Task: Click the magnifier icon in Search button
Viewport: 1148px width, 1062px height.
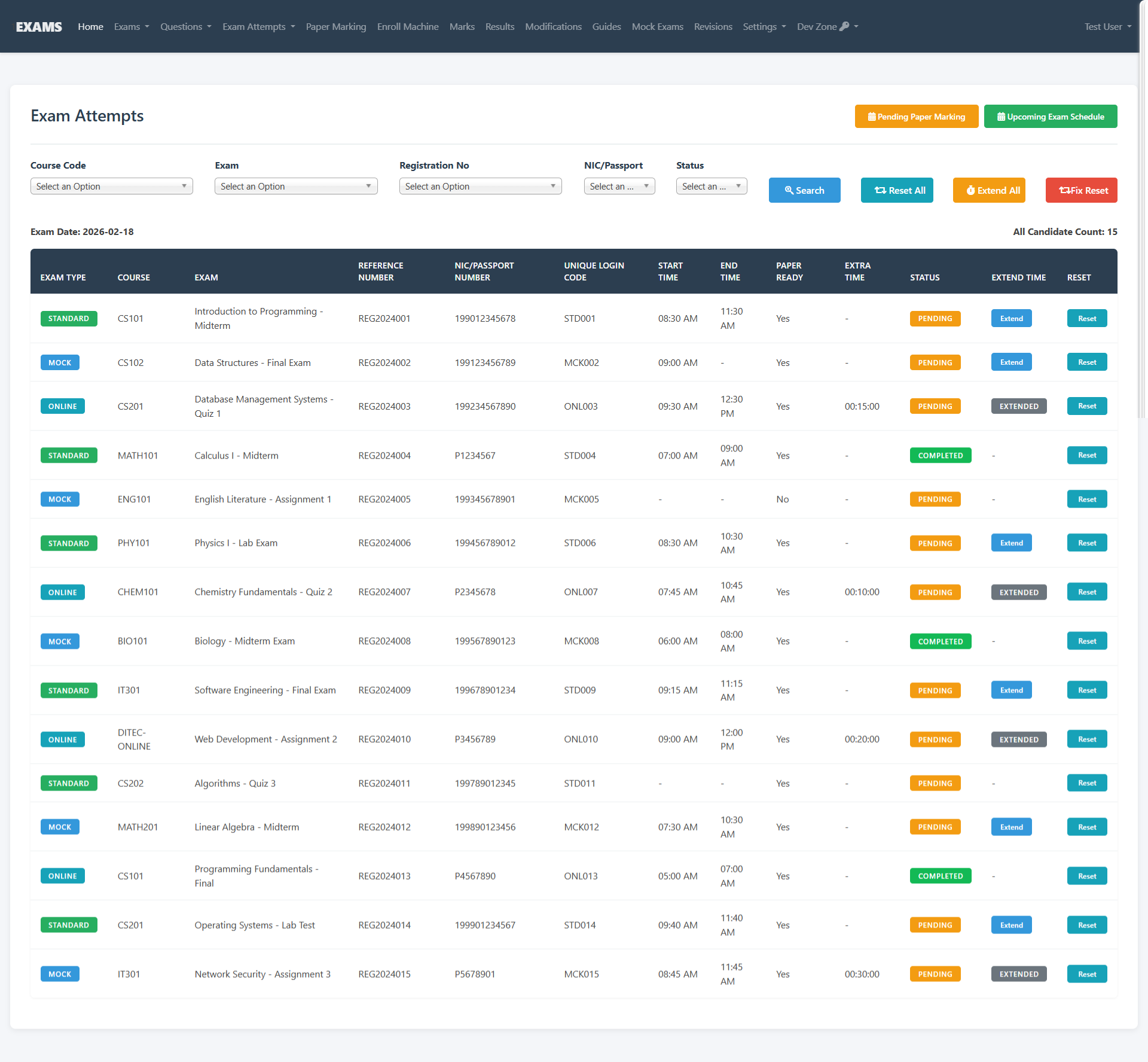Action: pyautogui.click(x=789, y=190)
